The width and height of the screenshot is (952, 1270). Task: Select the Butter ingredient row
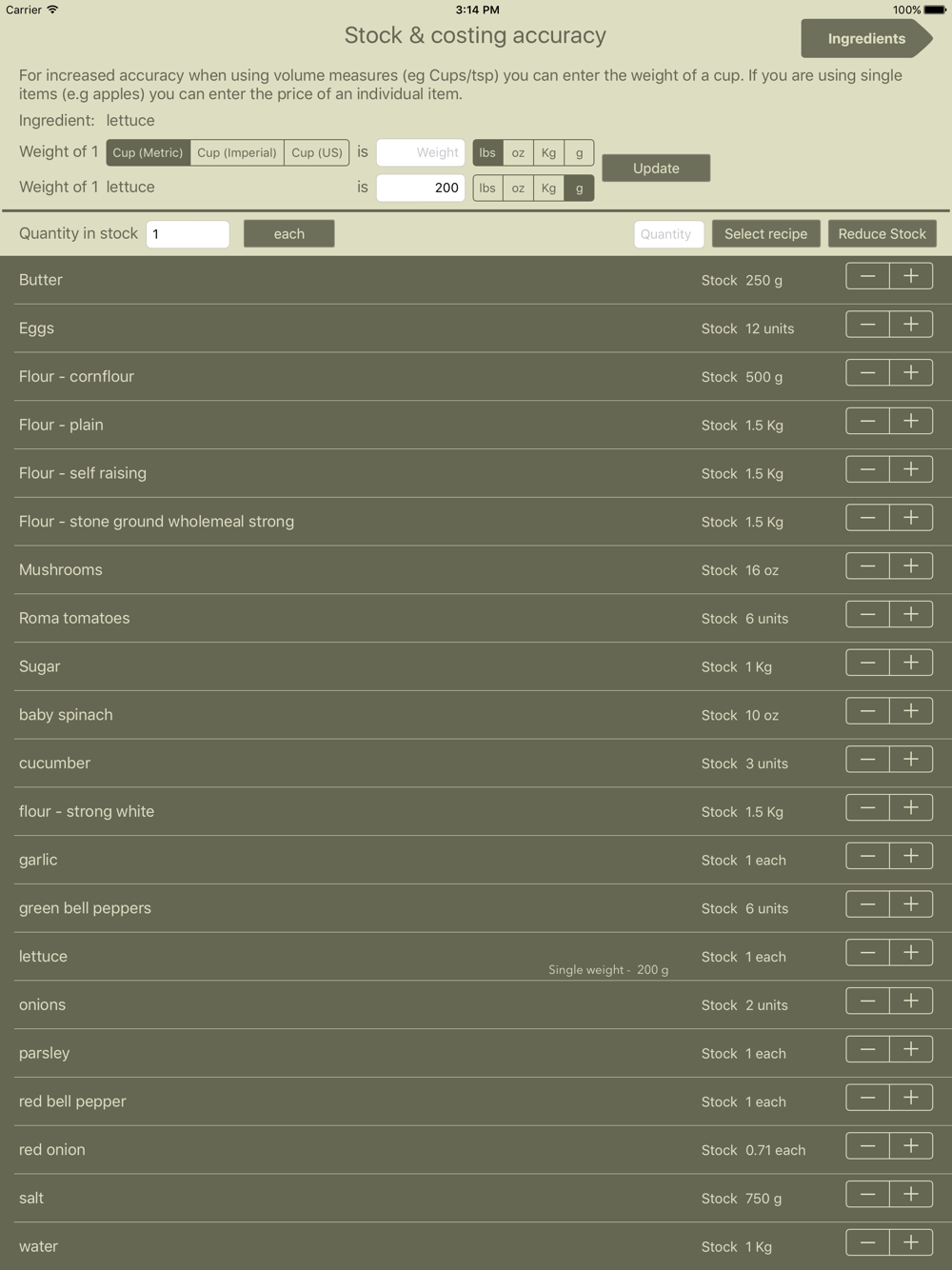[x=476, y=280]
